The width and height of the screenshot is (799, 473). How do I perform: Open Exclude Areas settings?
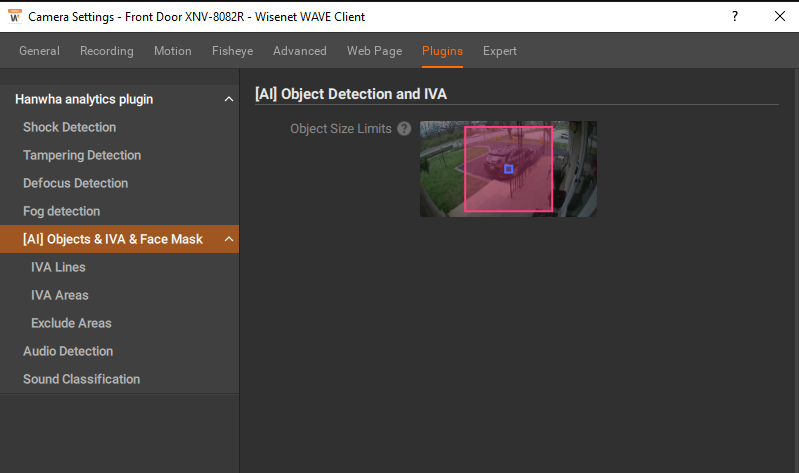pyautogui.click(x=71, y=323)
